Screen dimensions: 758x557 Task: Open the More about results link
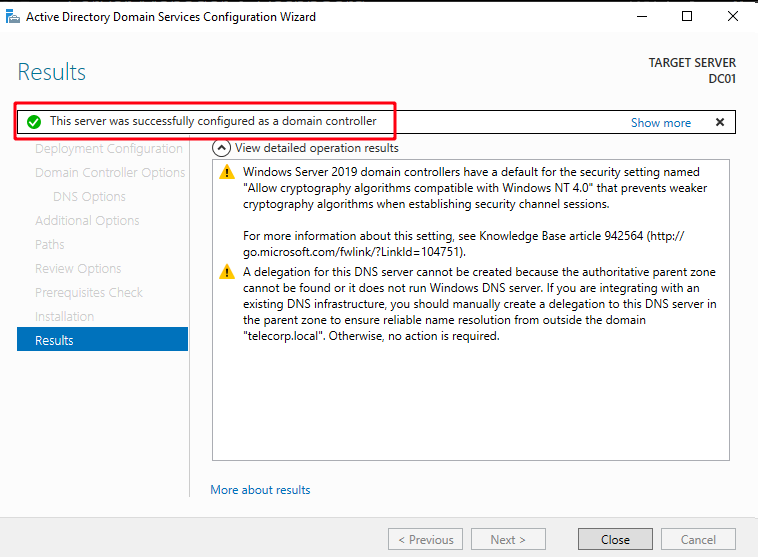(x=260, y=490)
